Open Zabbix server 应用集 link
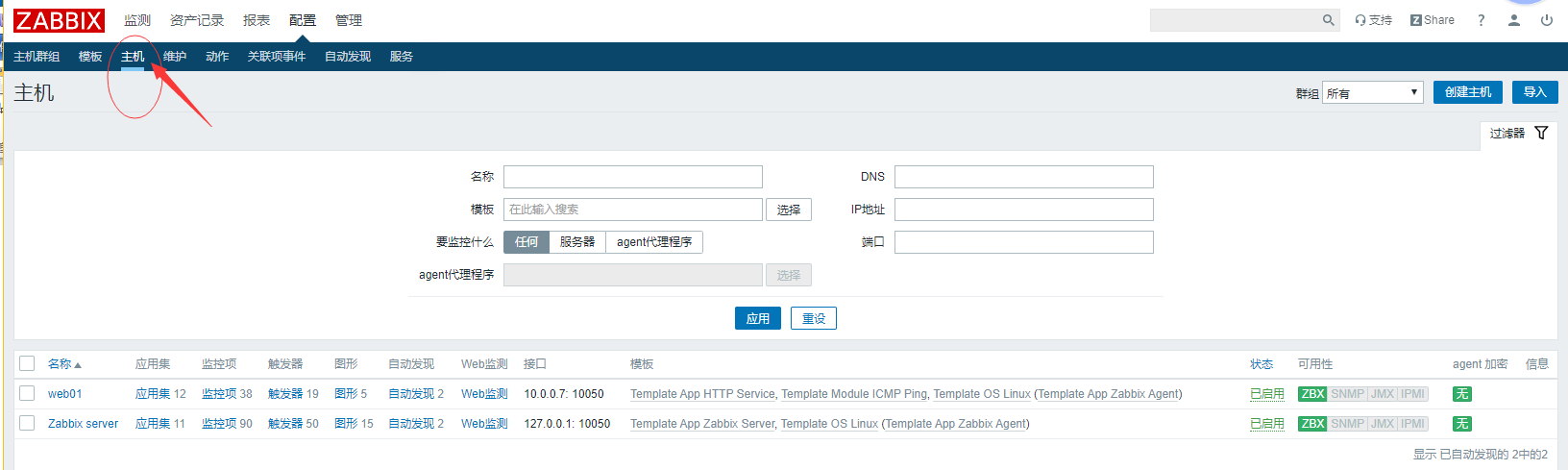 [x=153, y=424]
